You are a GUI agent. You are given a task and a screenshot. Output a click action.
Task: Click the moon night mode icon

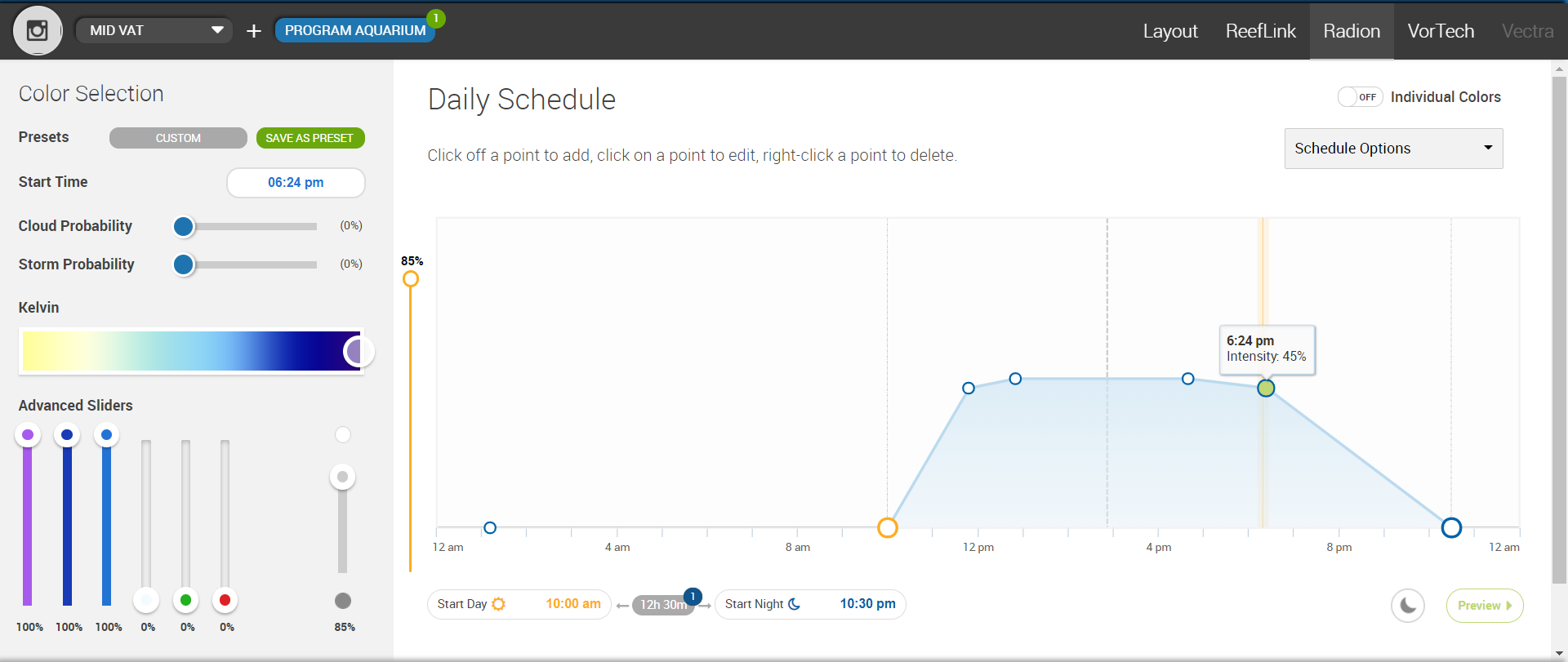point(1408,606)
